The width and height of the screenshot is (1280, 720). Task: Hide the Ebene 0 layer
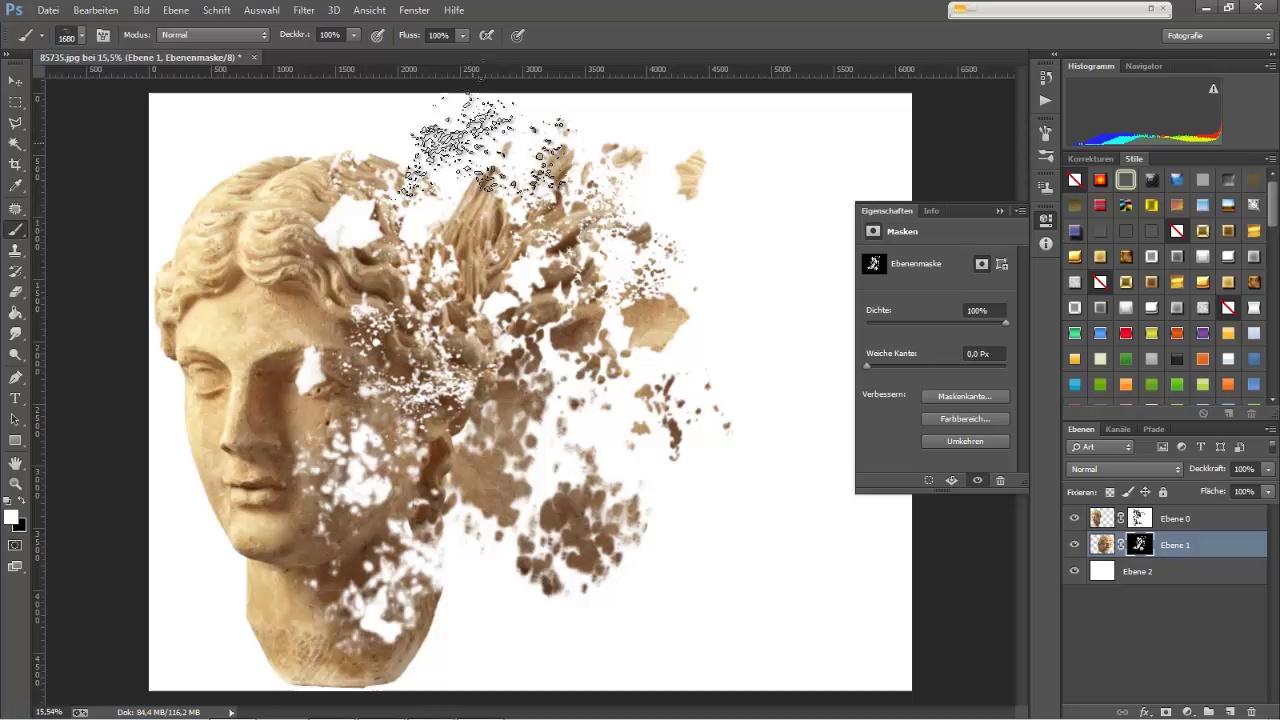[1074, 518]
